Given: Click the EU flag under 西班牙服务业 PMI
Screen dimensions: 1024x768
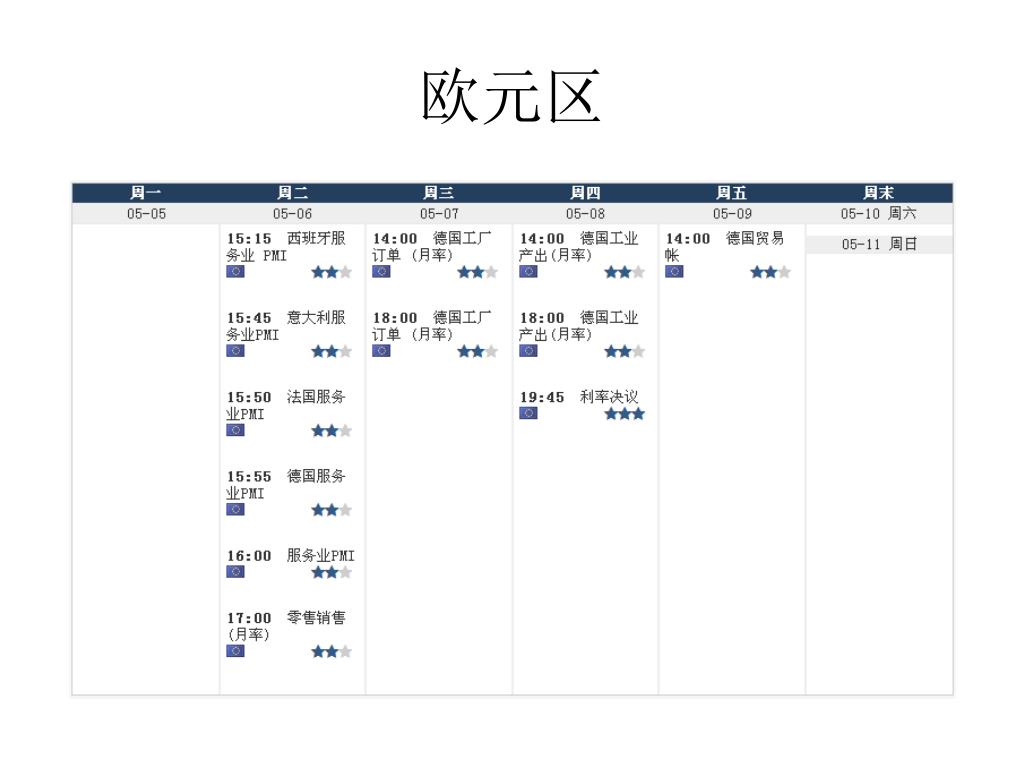Looking at the screenshot, I should pos(235,271).
